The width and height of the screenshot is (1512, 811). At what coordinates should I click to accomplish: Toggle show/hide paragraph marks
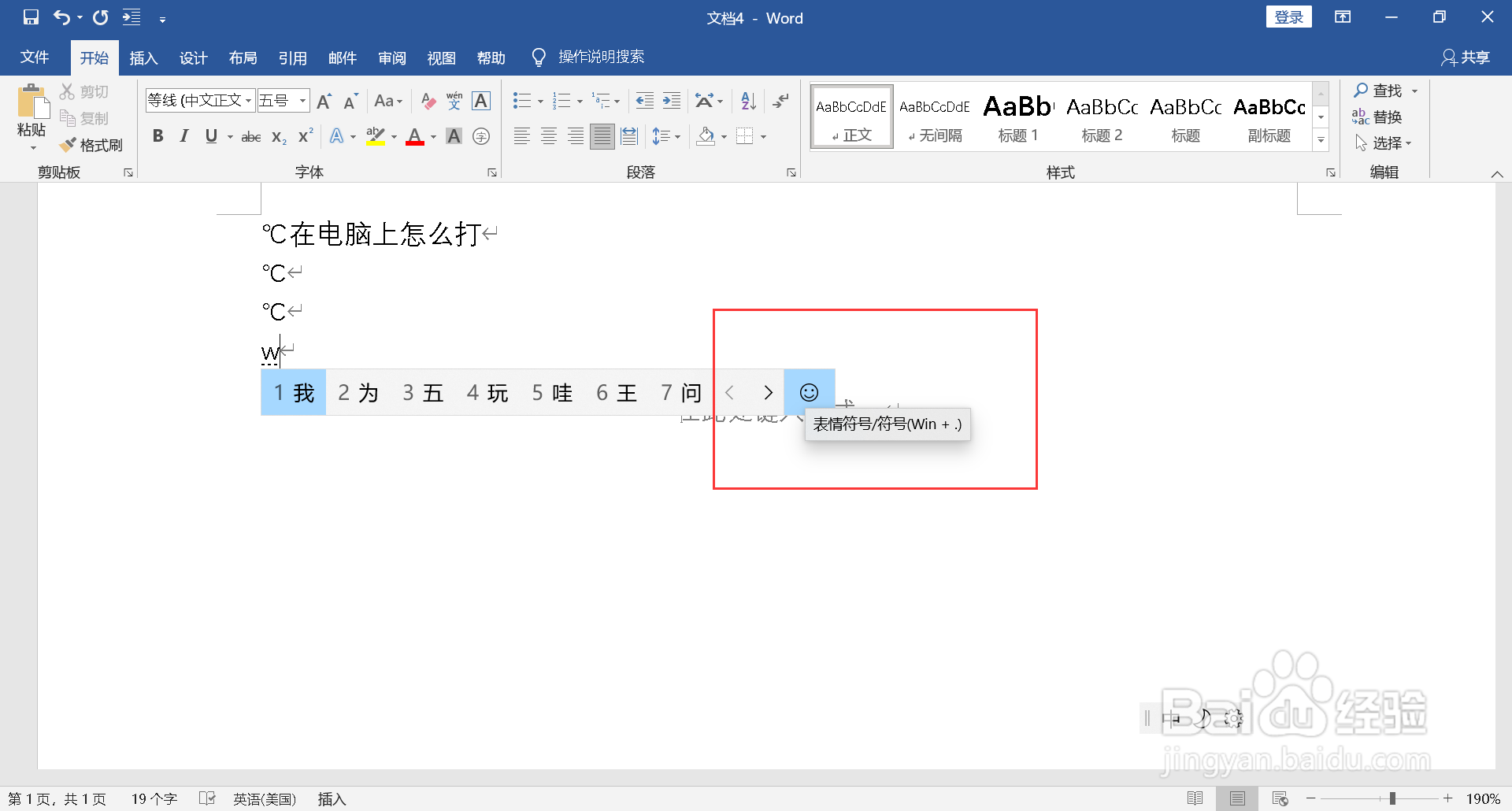coord(780,101)
